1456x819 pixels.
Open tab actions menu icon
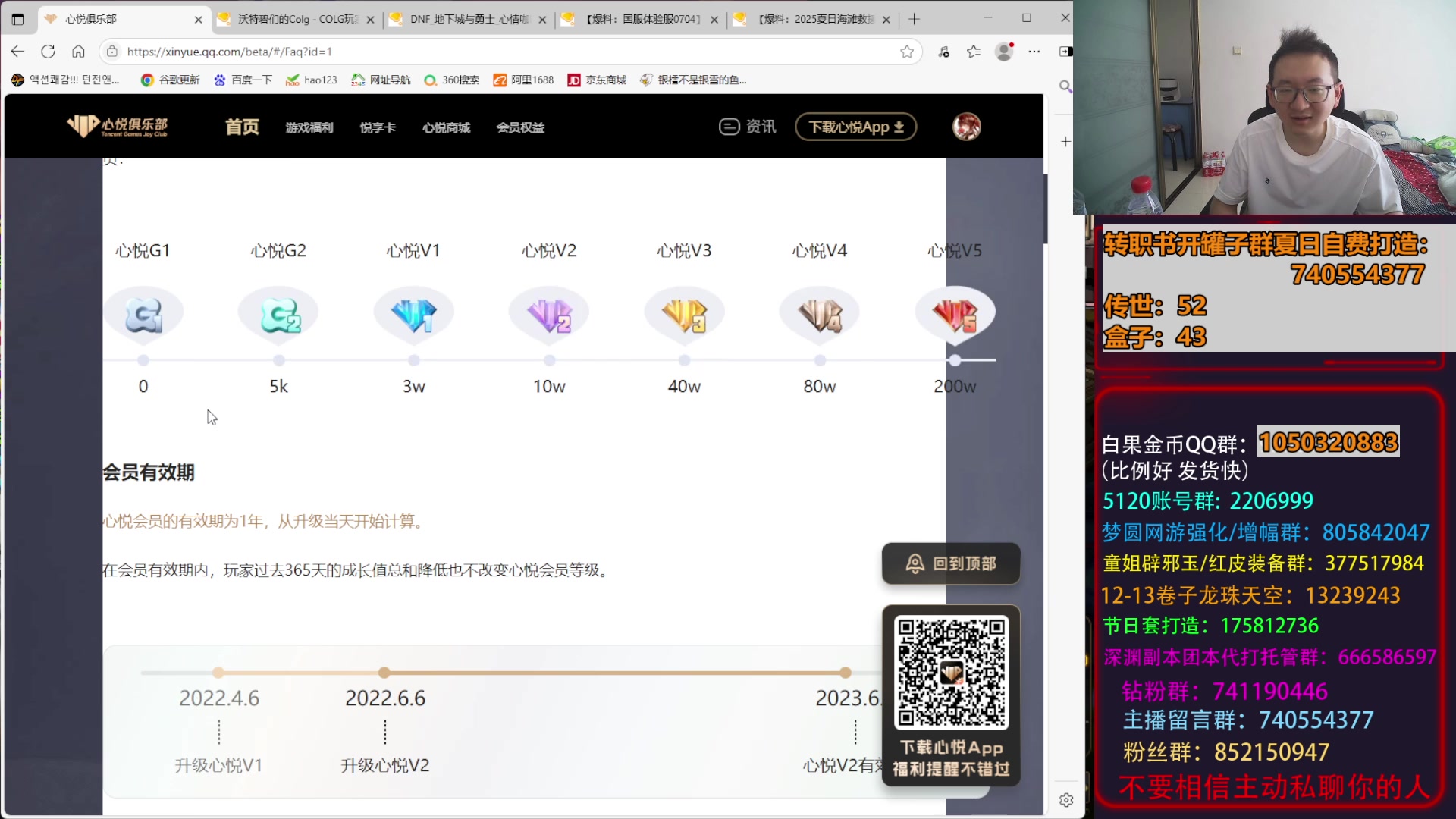17,19
